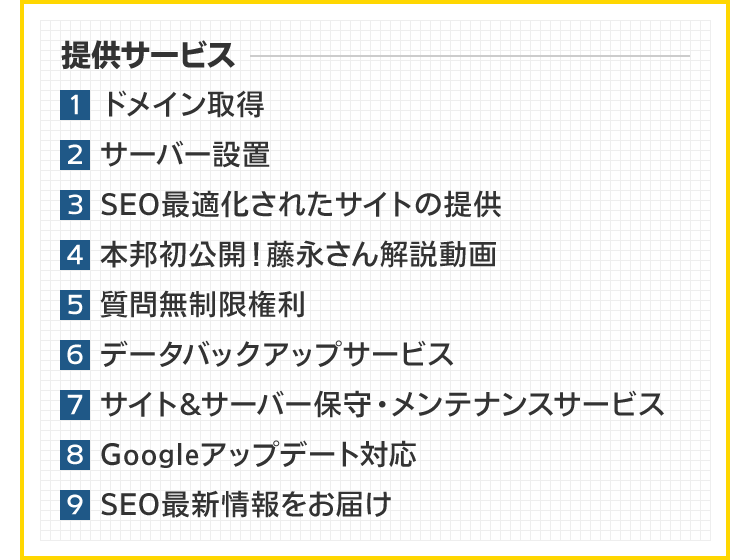
Task: Click the number 3 badge icon
Action: click(x=75, y=205)
